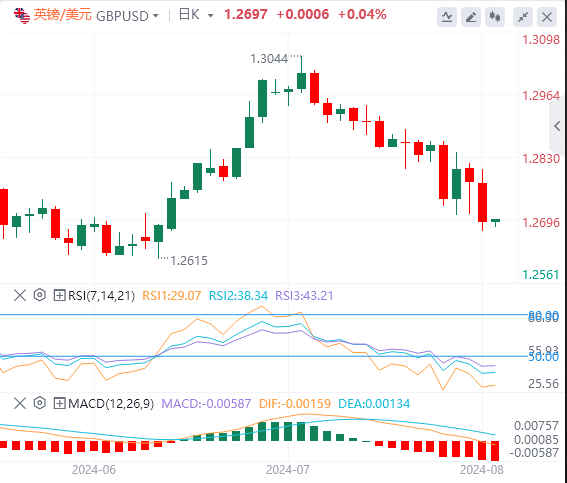Click the +0.0006 price change
The width and height of the screenshot is (567, 483).
[303, 14]
